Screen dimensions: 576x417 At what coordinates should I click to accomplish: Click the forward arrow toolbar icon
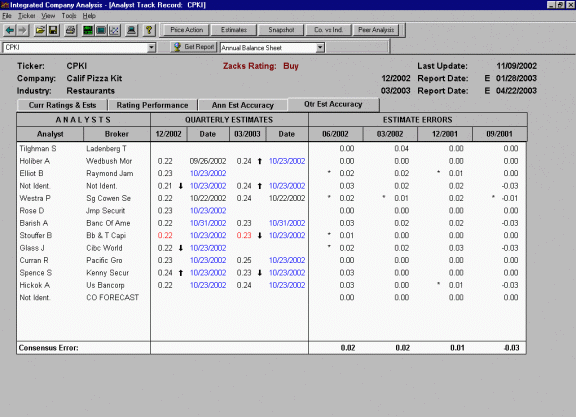23,30
